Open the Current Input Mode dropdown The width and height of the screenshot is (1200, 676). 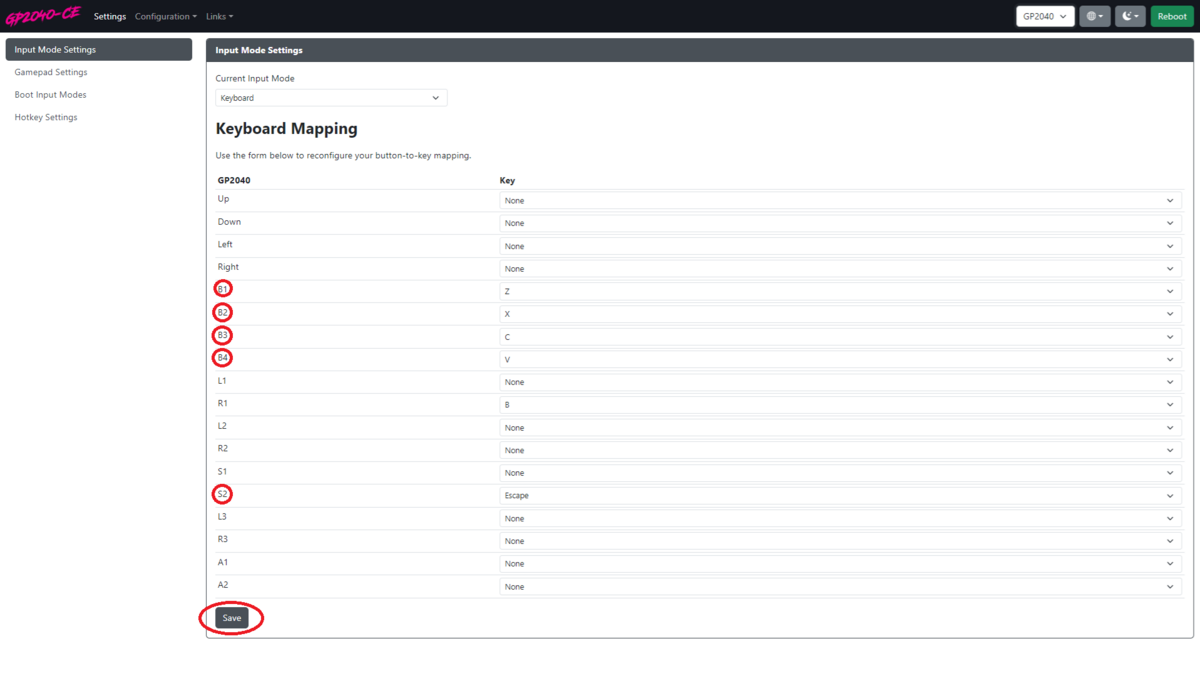[331, 98]
